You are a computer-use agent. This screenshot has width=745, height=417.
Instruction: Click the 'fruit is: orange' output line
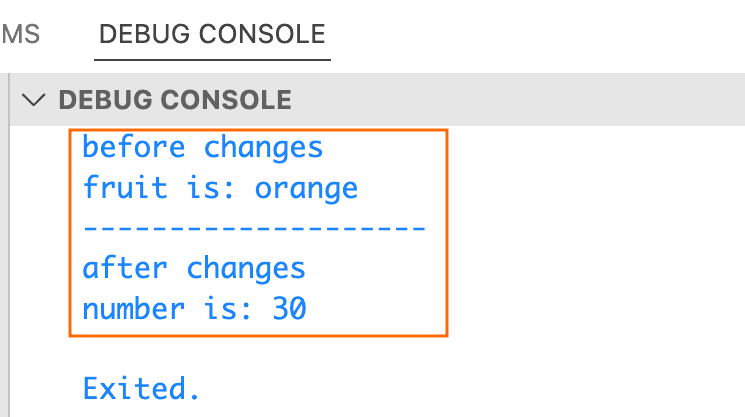click(220, 188)
